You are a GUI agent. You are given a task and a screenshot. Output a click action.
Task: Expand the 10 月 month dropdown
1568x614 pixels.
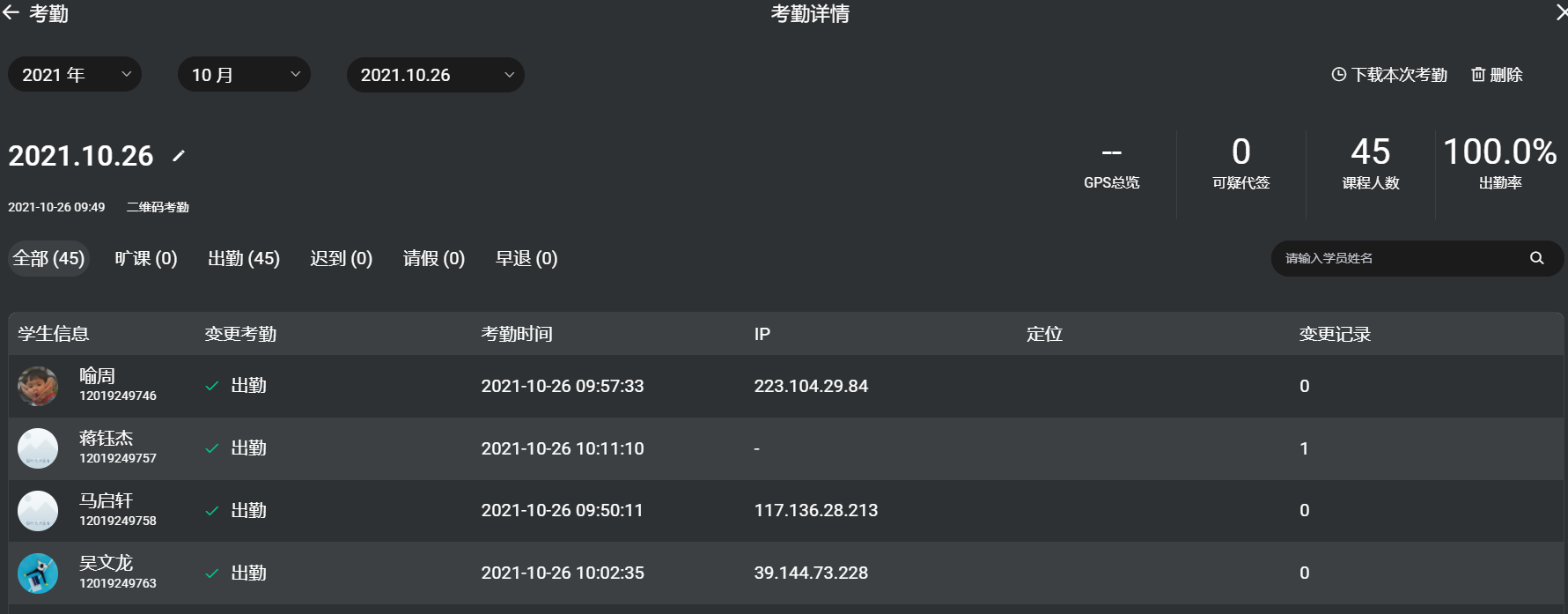(x=244, y=75)
